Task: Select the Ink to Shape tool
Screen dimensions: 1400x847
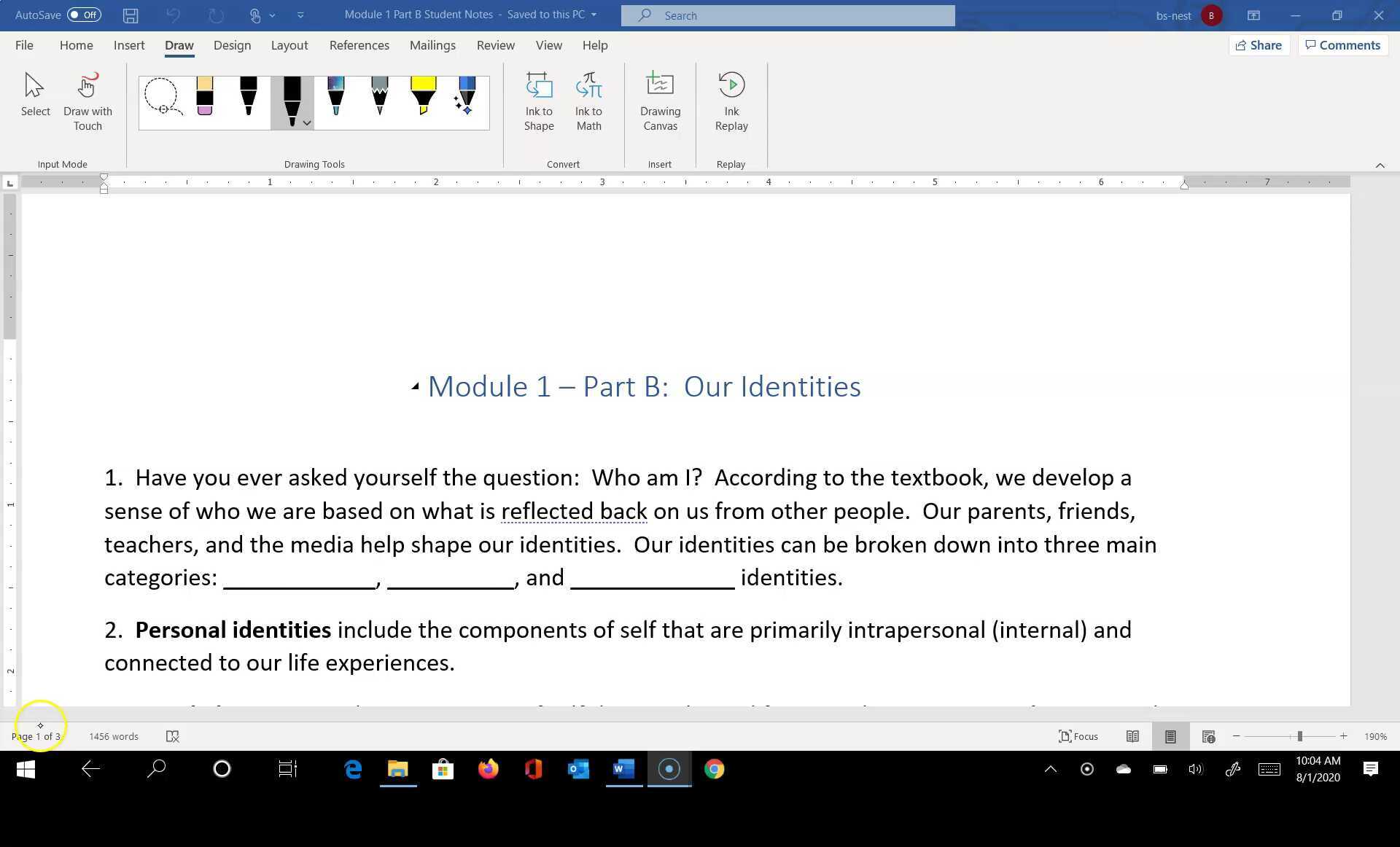Action: point(539,101)
